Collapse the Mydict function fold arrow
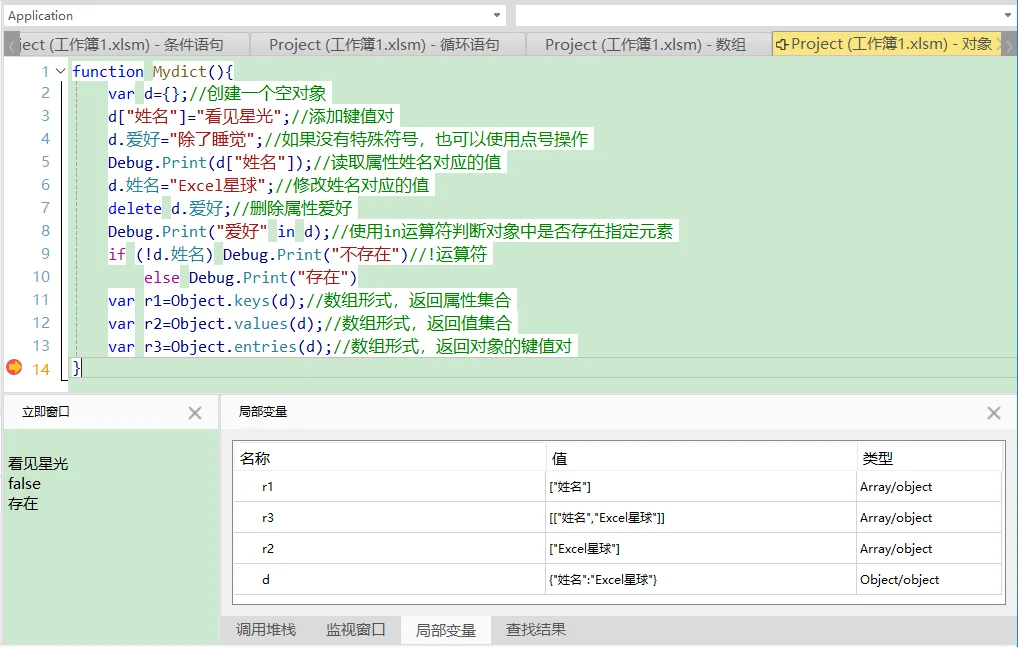1018x647 pixels. (60, 71)
